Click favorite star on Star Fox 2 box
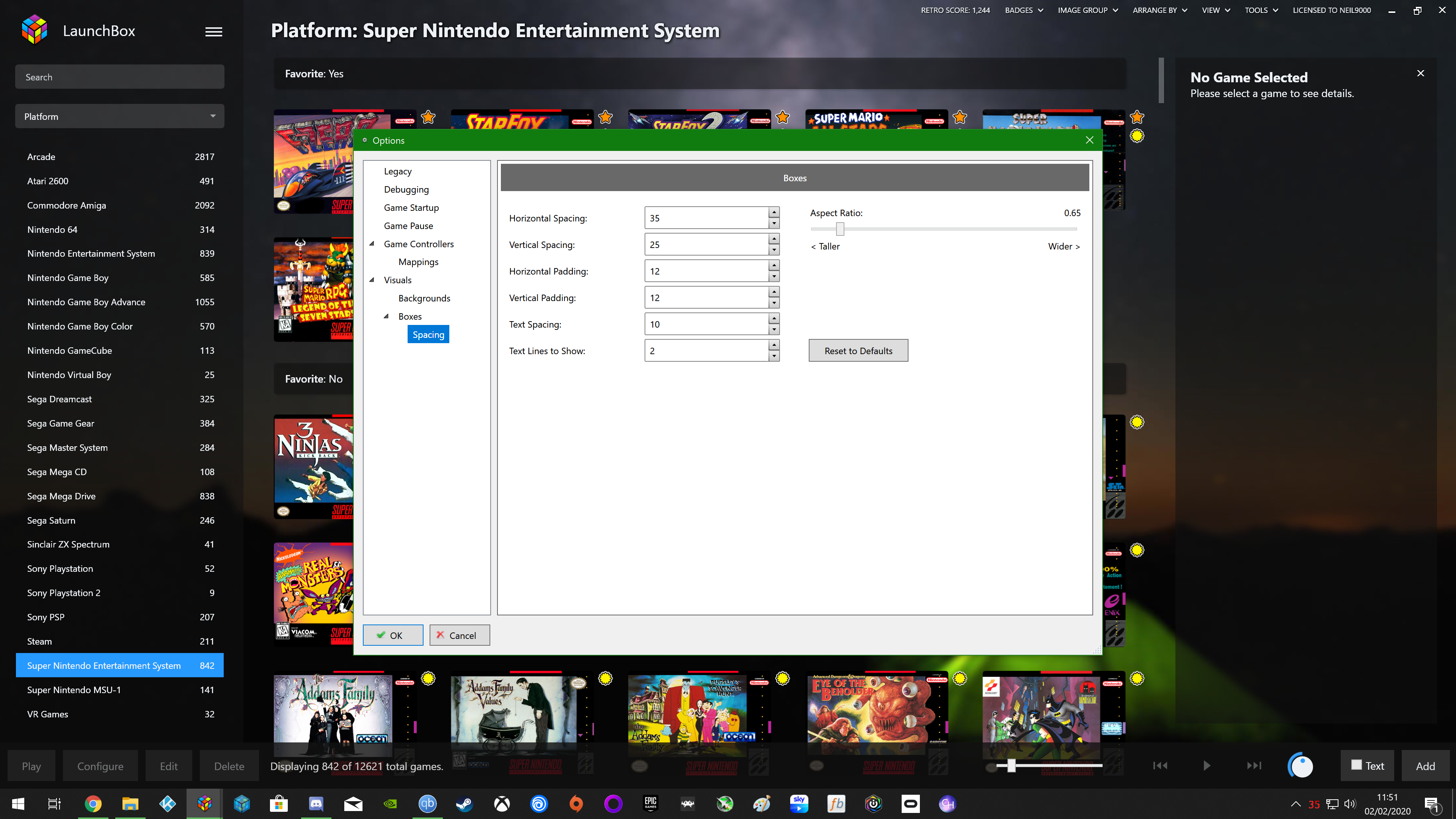Image resolution: width=1456 pixels, height=819 pixels. click(783, 117)
